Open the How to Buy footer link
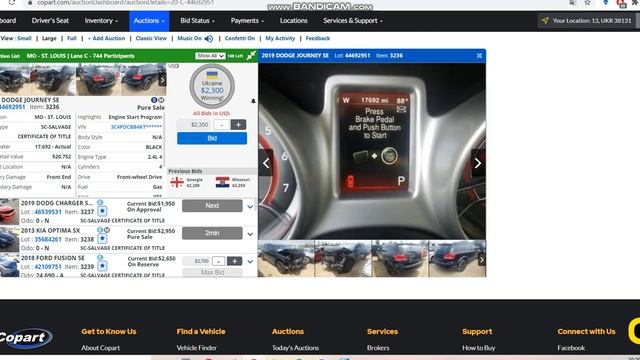The width and height of the screenshot is (640, 360). pyautogui.click(x=479, y=348)
